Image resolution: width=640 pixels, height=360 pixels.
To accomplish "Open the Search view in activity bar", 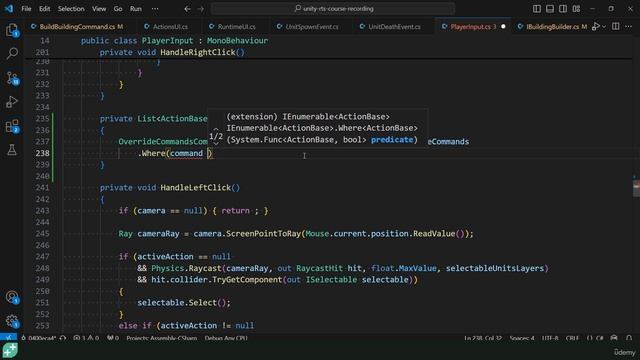I will [12, 53].
